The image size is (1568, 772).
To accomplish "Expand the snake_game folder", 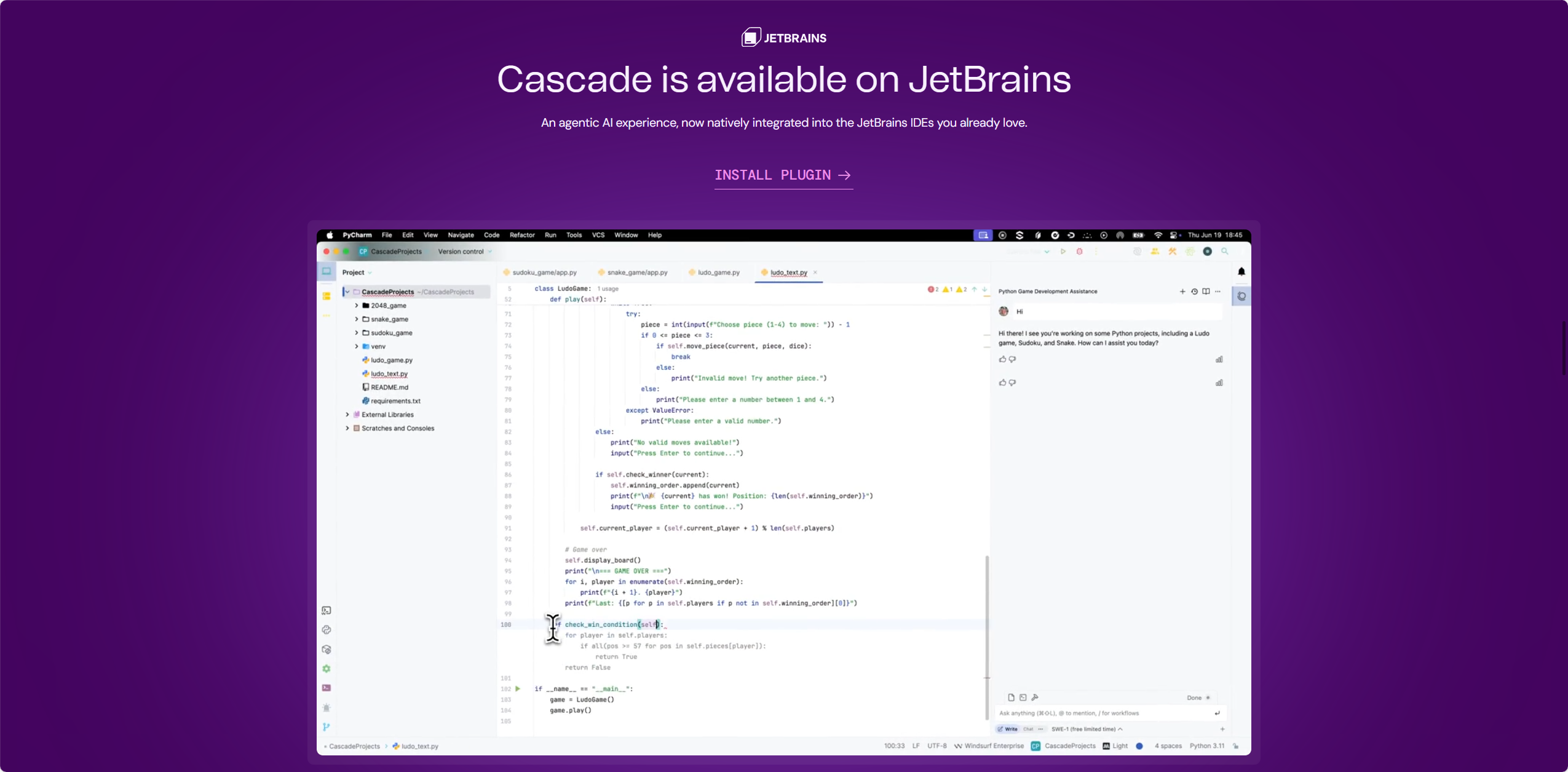I will click(x=356, y=319).
